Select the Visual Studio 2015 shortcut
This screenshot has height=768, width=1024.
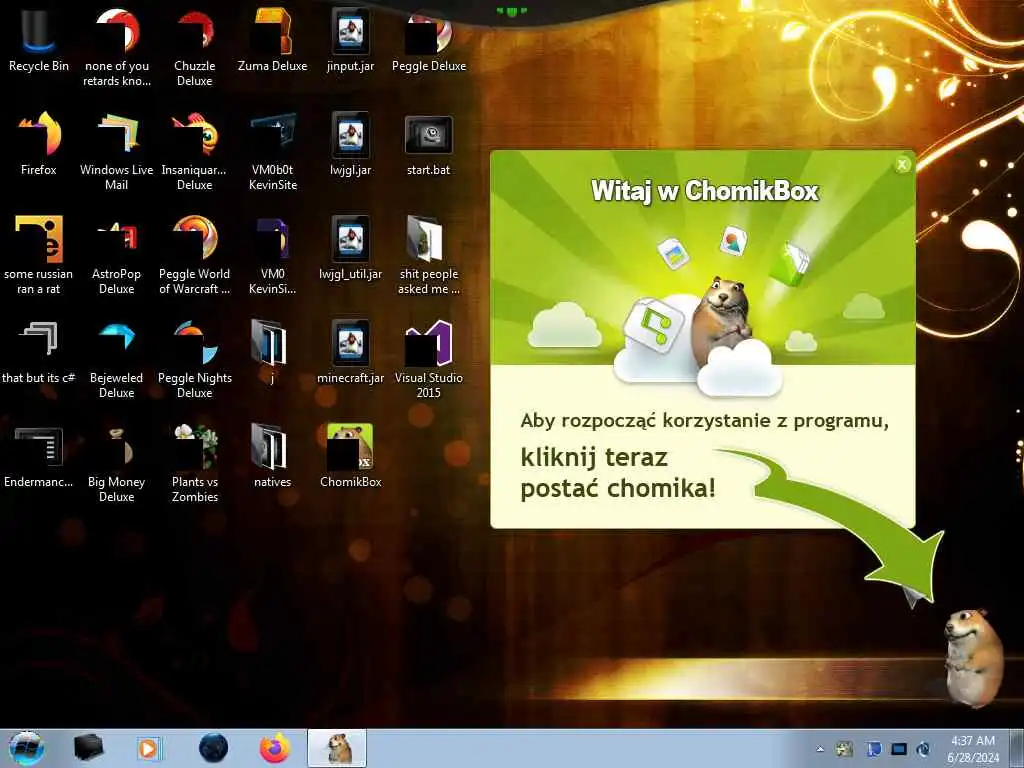(x=429, y=359)
